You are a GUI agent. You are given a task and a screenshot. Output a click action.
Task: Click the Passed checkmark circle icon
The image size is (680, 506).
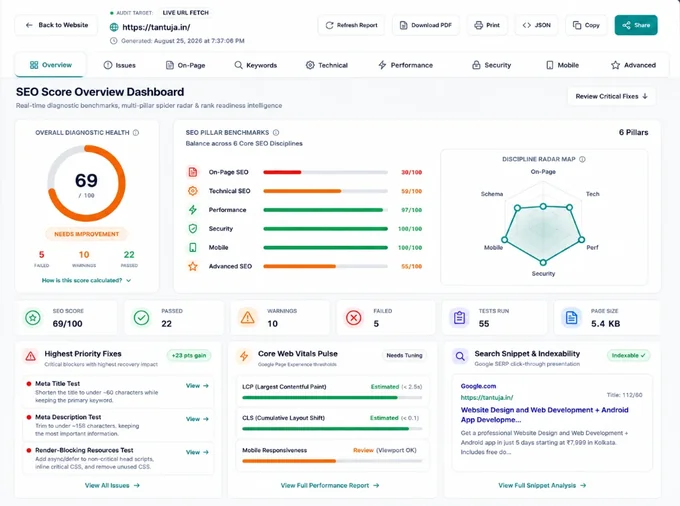[141, 318]
